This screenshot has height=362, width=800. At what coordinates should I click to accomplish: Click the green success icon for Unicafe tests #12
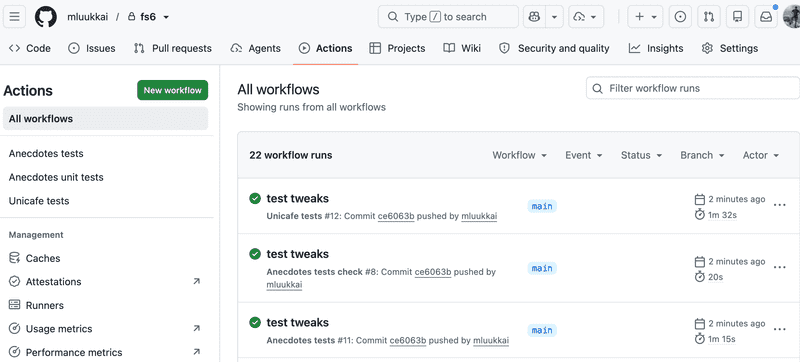point(255,198)
